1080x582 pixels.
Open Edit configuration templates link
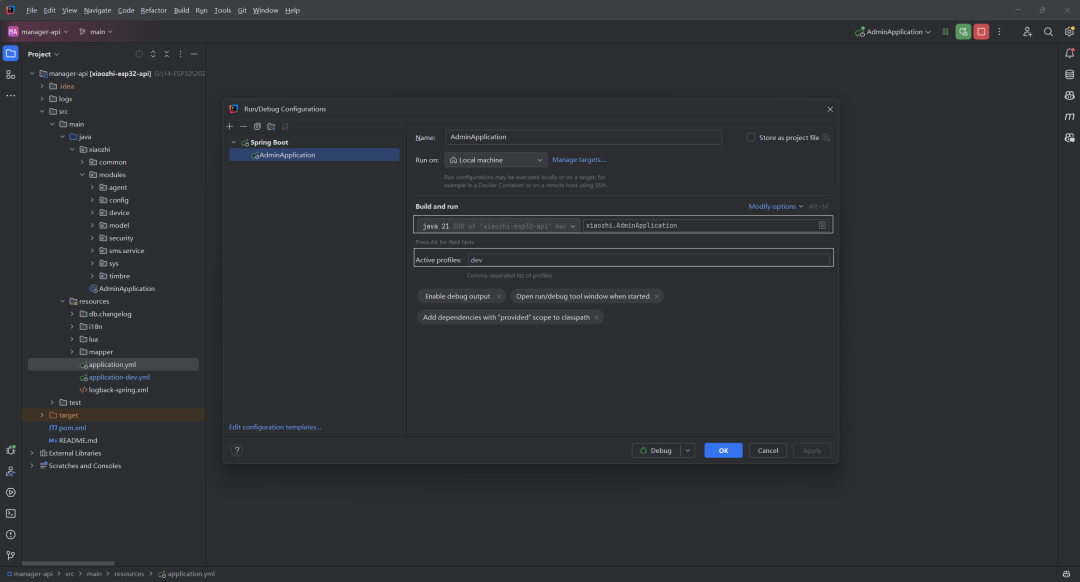275,427
